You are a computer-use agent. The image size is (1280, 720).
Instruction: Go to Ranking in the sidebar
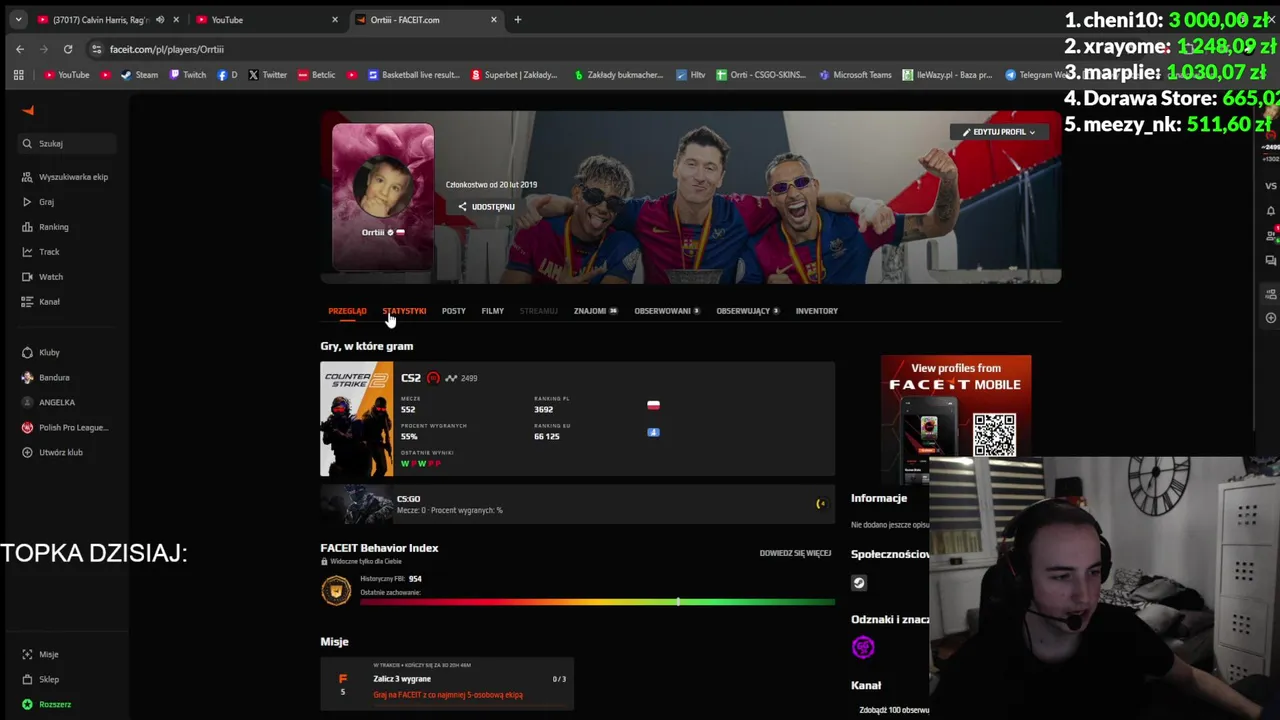click(45, 227)
